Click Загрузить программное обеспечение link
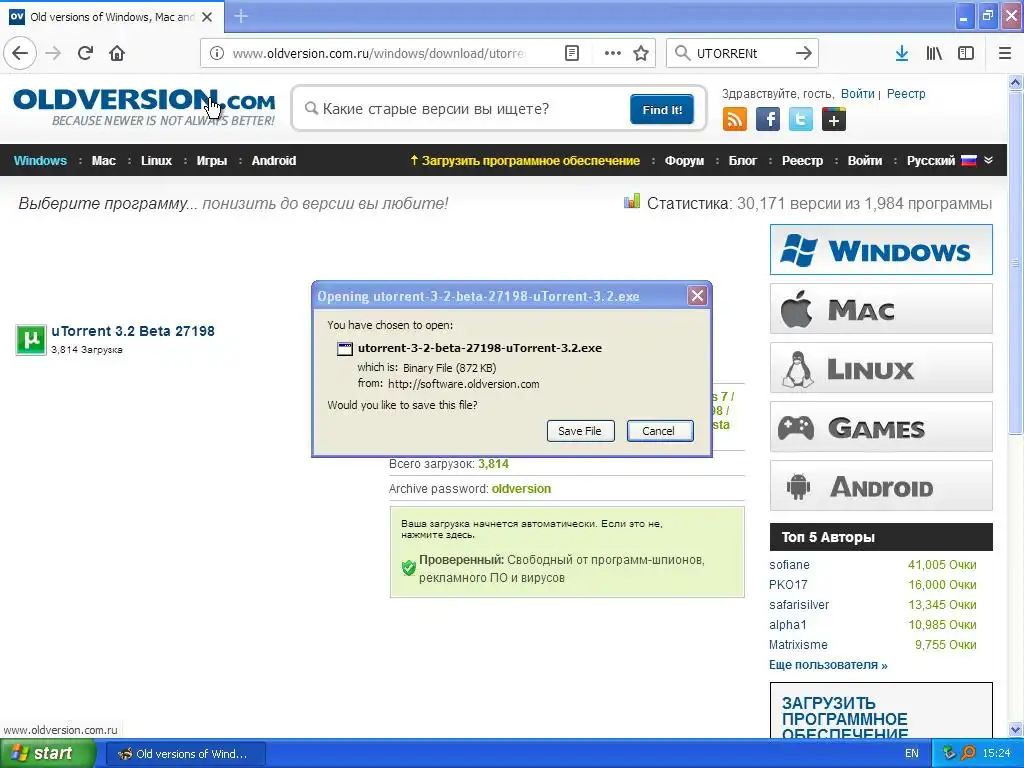 524,161
